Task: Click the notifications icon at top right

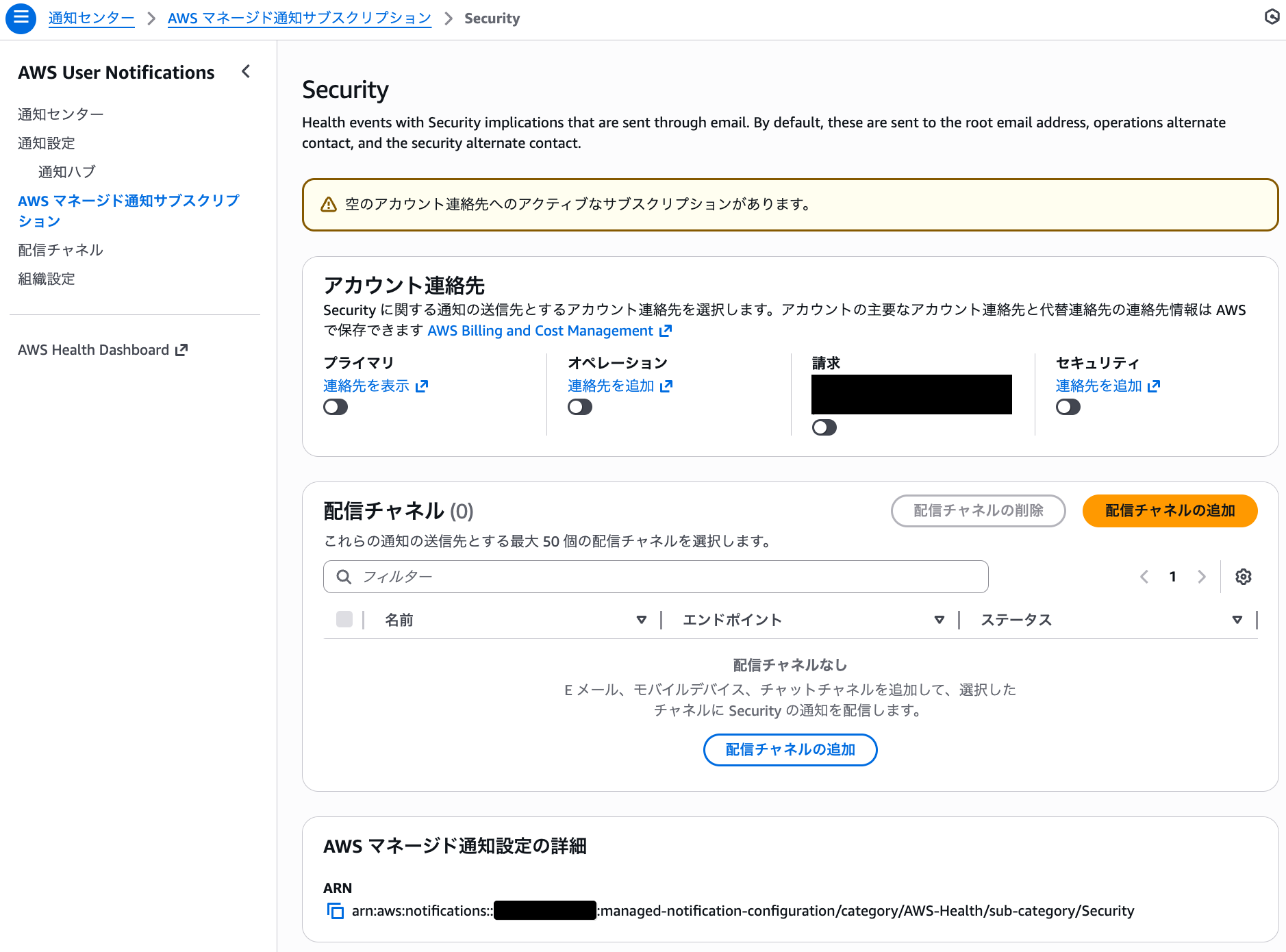Action: 1271,17
